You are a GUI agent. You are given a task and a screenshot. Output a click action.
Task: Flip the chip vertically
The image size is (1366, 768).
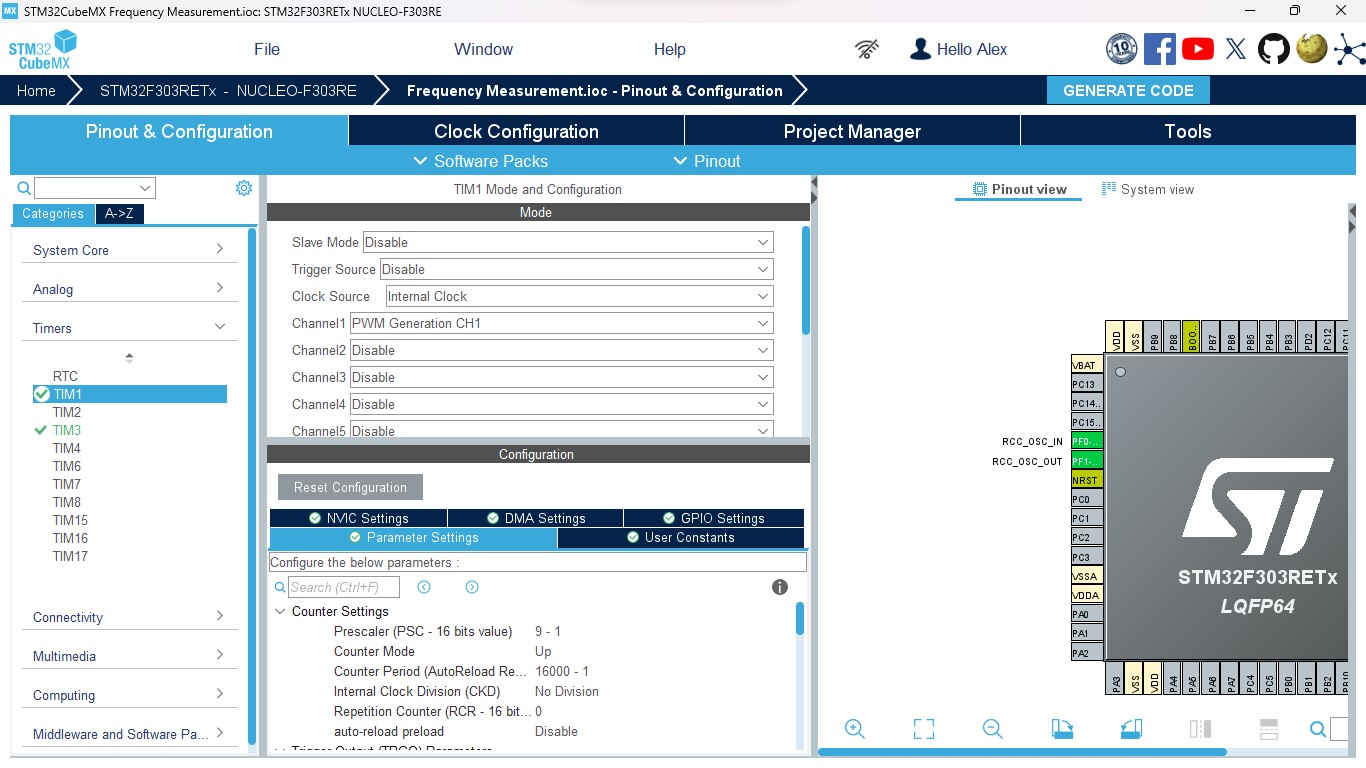pyautogui.click(x=1269, y=729)
